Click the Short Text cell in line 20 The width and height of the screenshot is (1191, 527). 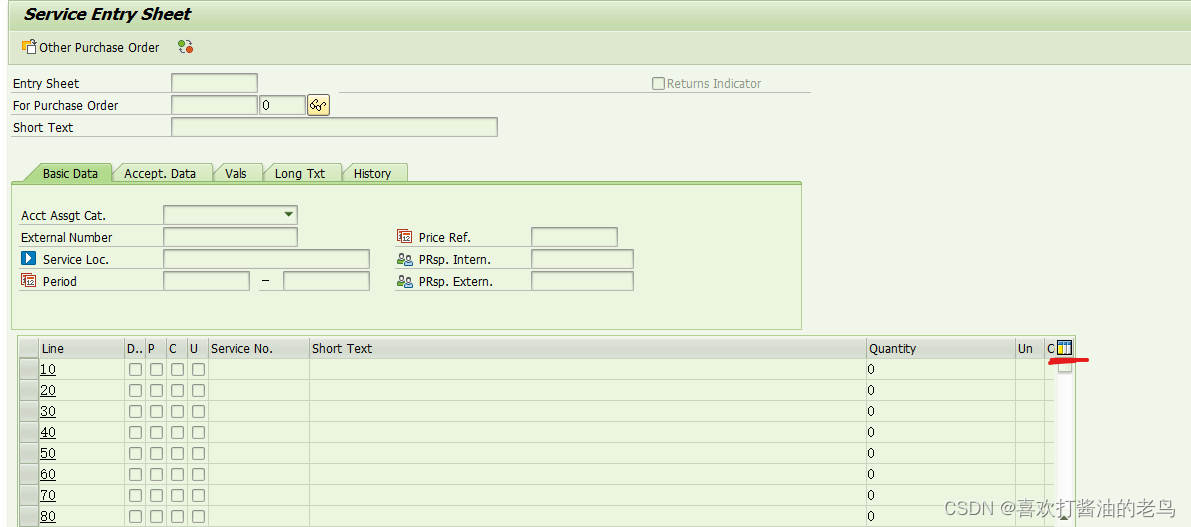pos(588,390)
